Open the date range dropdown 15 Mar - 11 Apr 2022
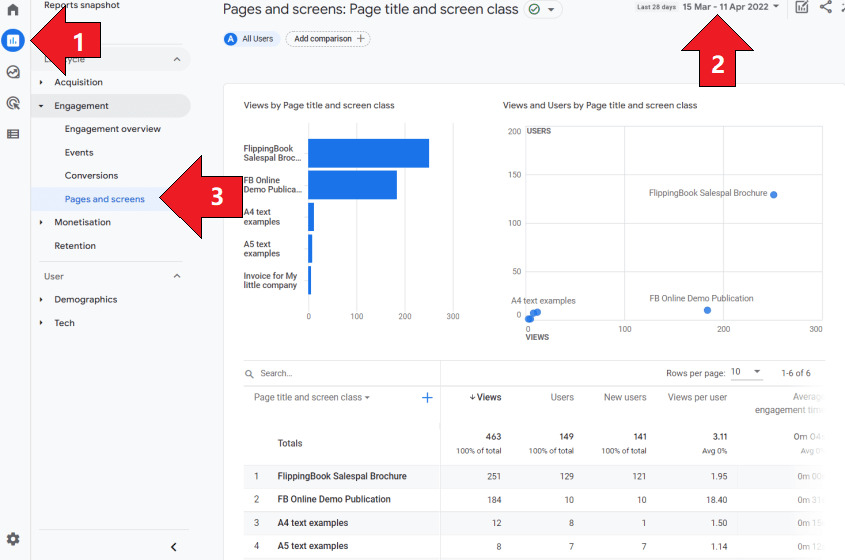845x560 pixels. click(731, 7)
